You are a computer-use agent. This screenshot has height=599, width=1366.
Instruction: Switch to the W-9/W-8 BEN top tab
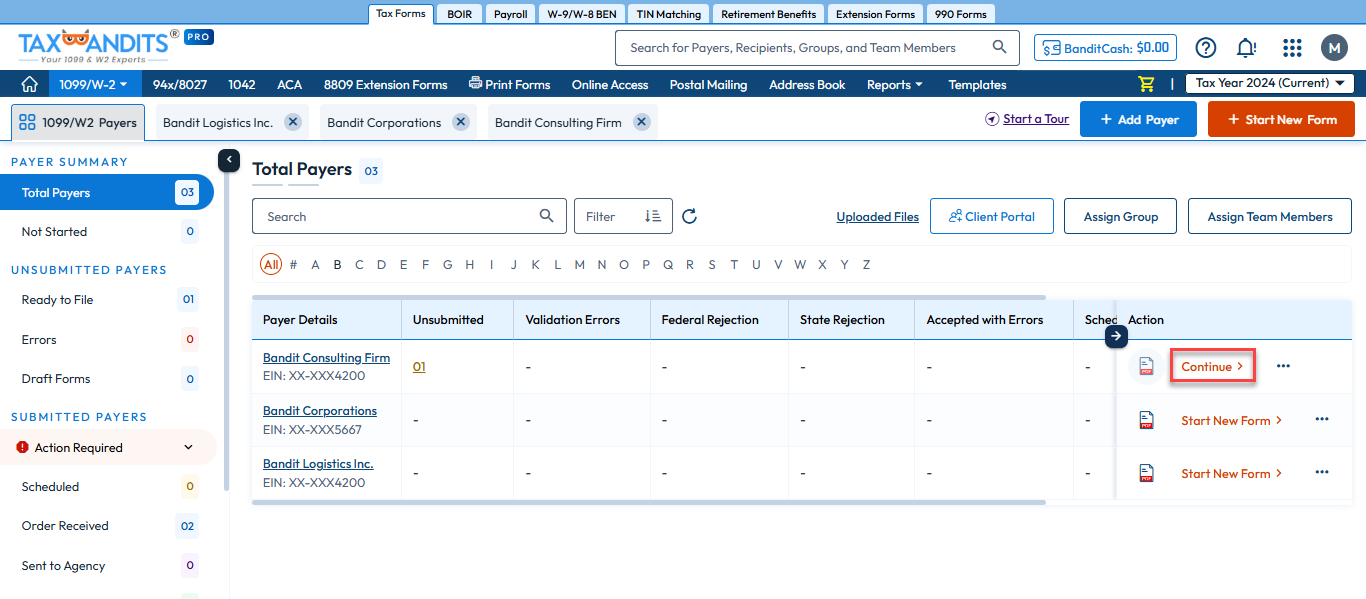click(582, 14)
